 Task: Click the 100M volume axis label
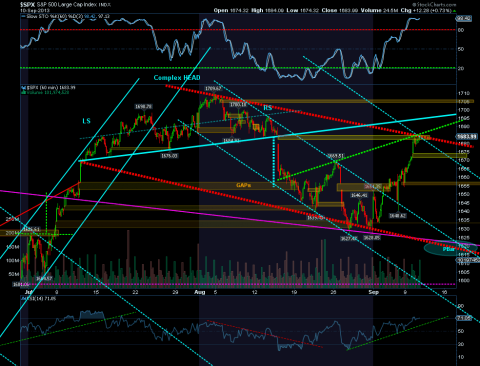(x=12, y=260)
